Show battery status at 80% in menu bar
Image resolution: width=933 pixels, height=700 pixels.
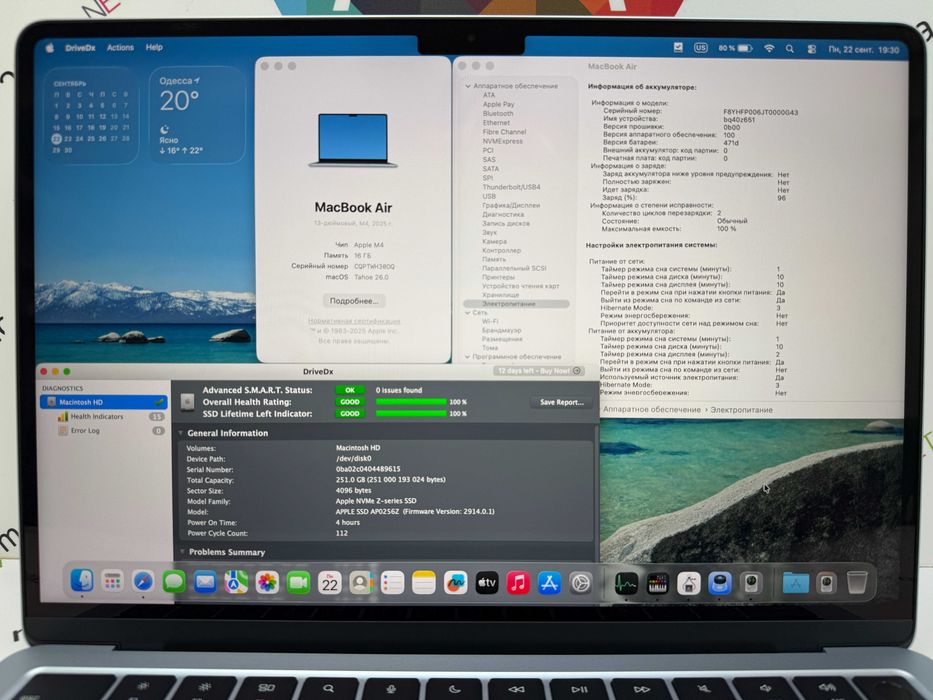(735, 48)
